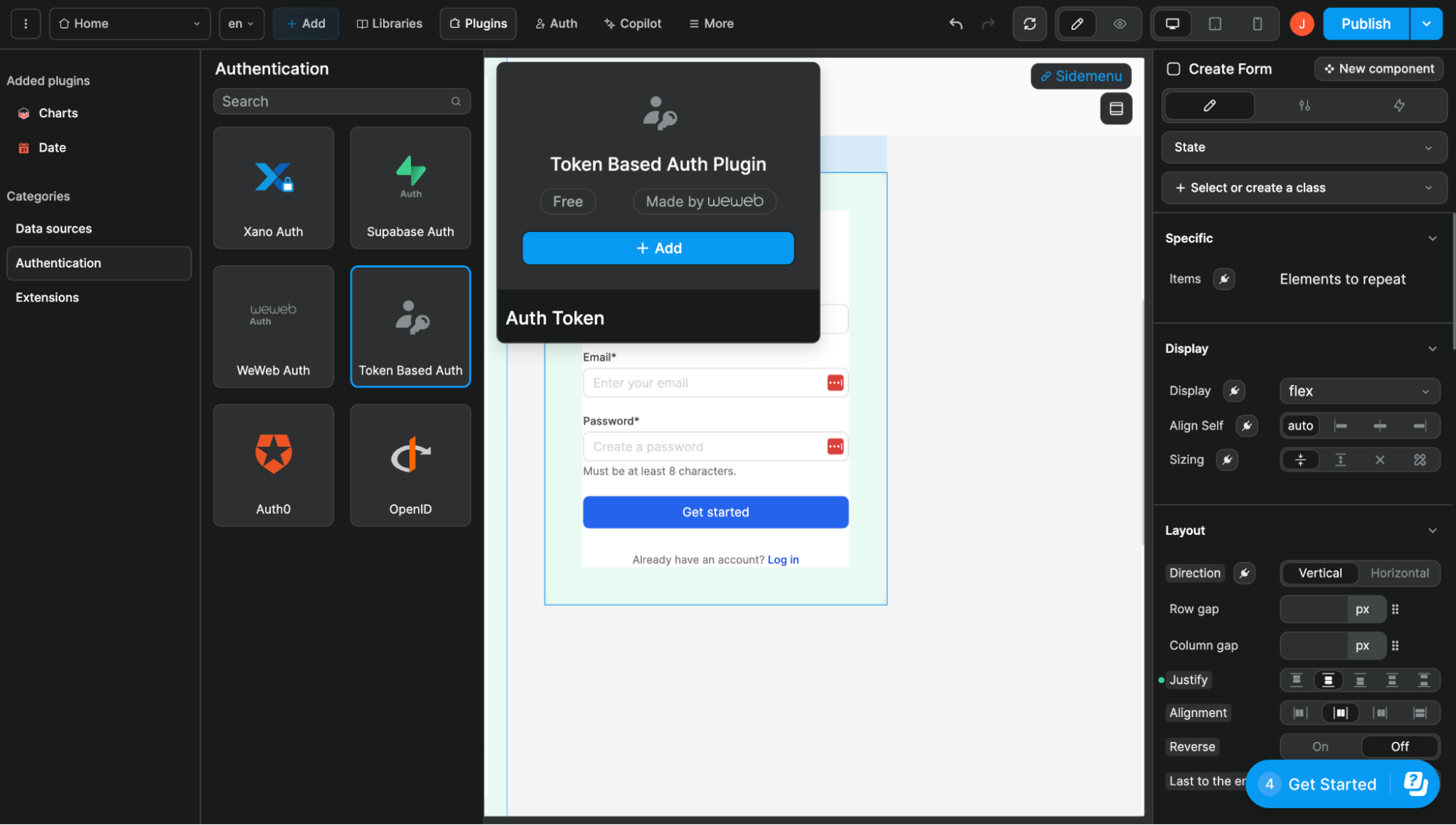Click the Authentication plugin search field

[342, 101]
